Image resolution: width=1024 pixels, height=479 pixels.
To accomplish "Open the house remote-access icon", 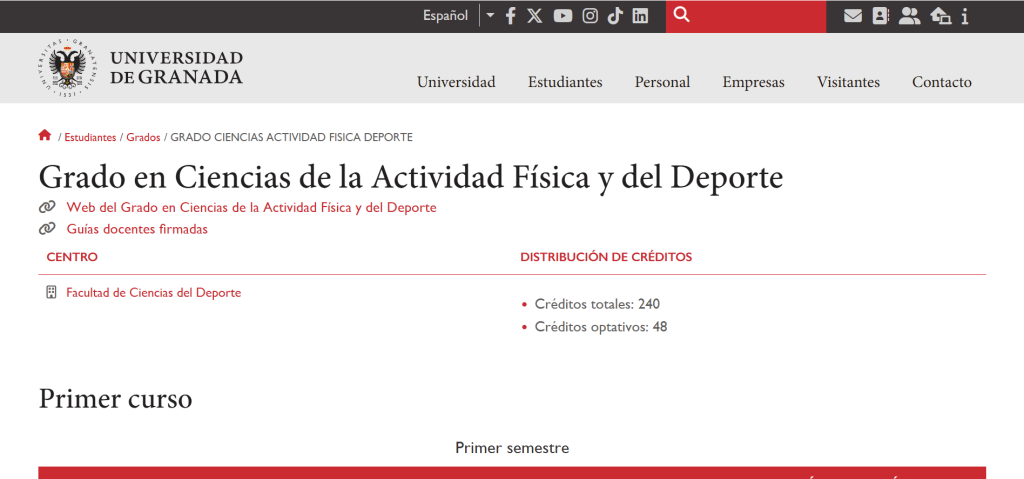I will point(940,16).
